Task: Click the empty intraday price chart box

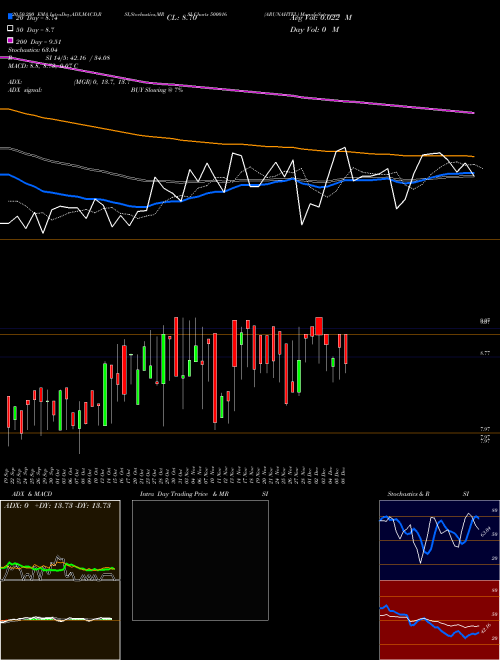Action: pos(200,560)
